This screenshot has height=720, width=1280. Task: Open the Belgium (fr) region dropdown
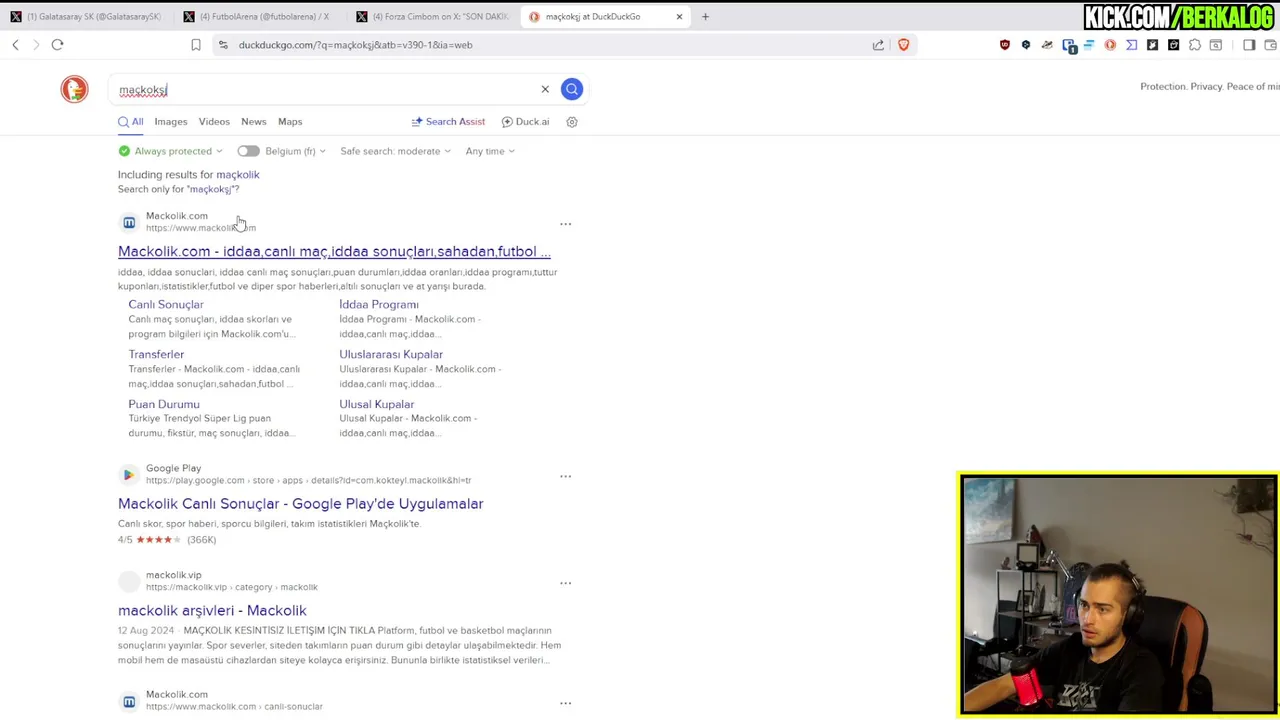tap(295, 151)
